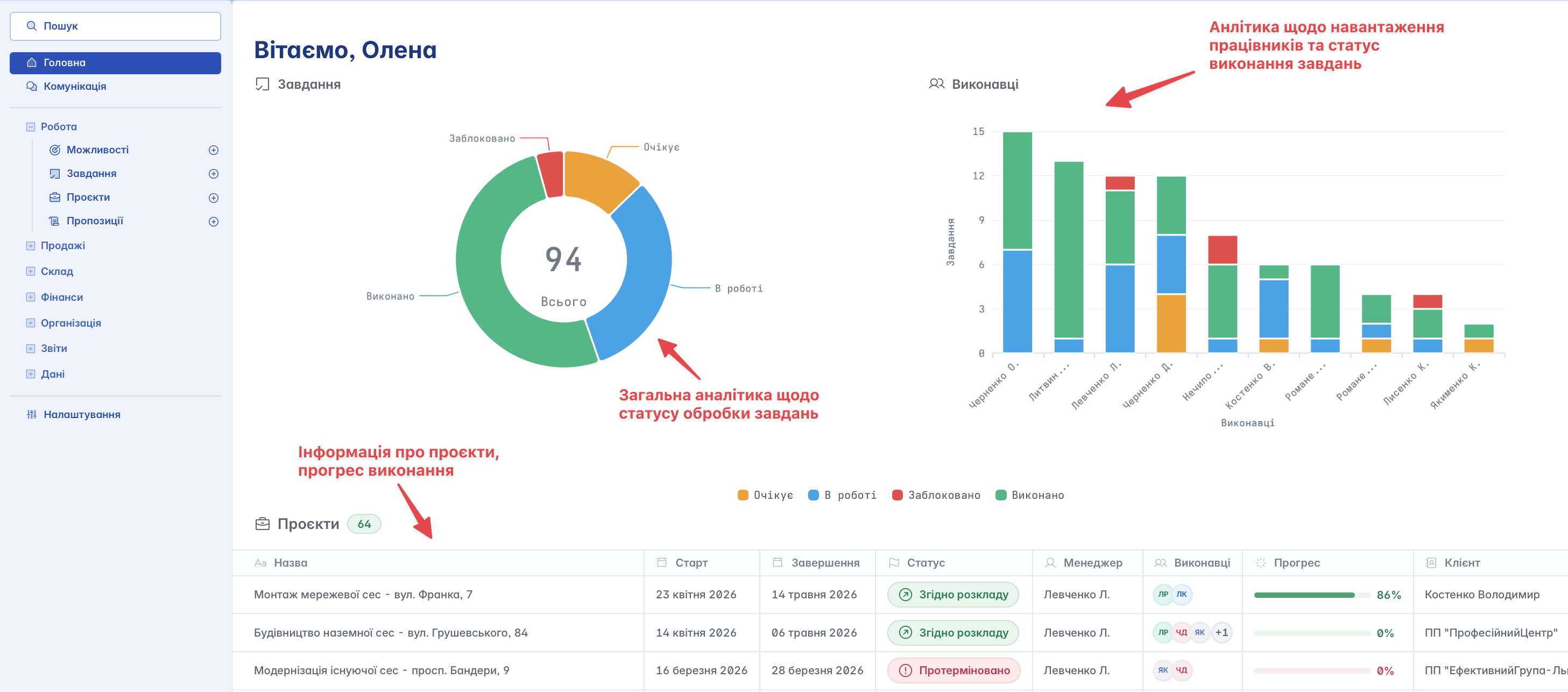This screenshot has height=692, width=1568.
Task: Collapse the Робота tree section
Action: click(31, 127)
